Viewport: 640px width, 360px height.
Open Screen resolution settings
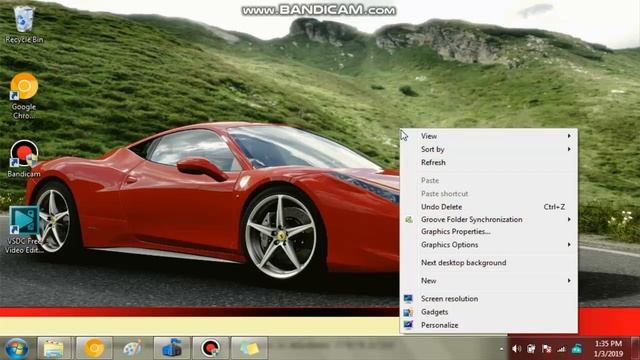489,299
